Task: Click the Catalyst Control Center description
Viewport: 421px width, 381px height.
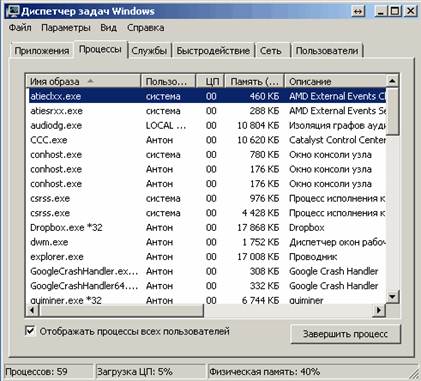Action: pos(337,140)
